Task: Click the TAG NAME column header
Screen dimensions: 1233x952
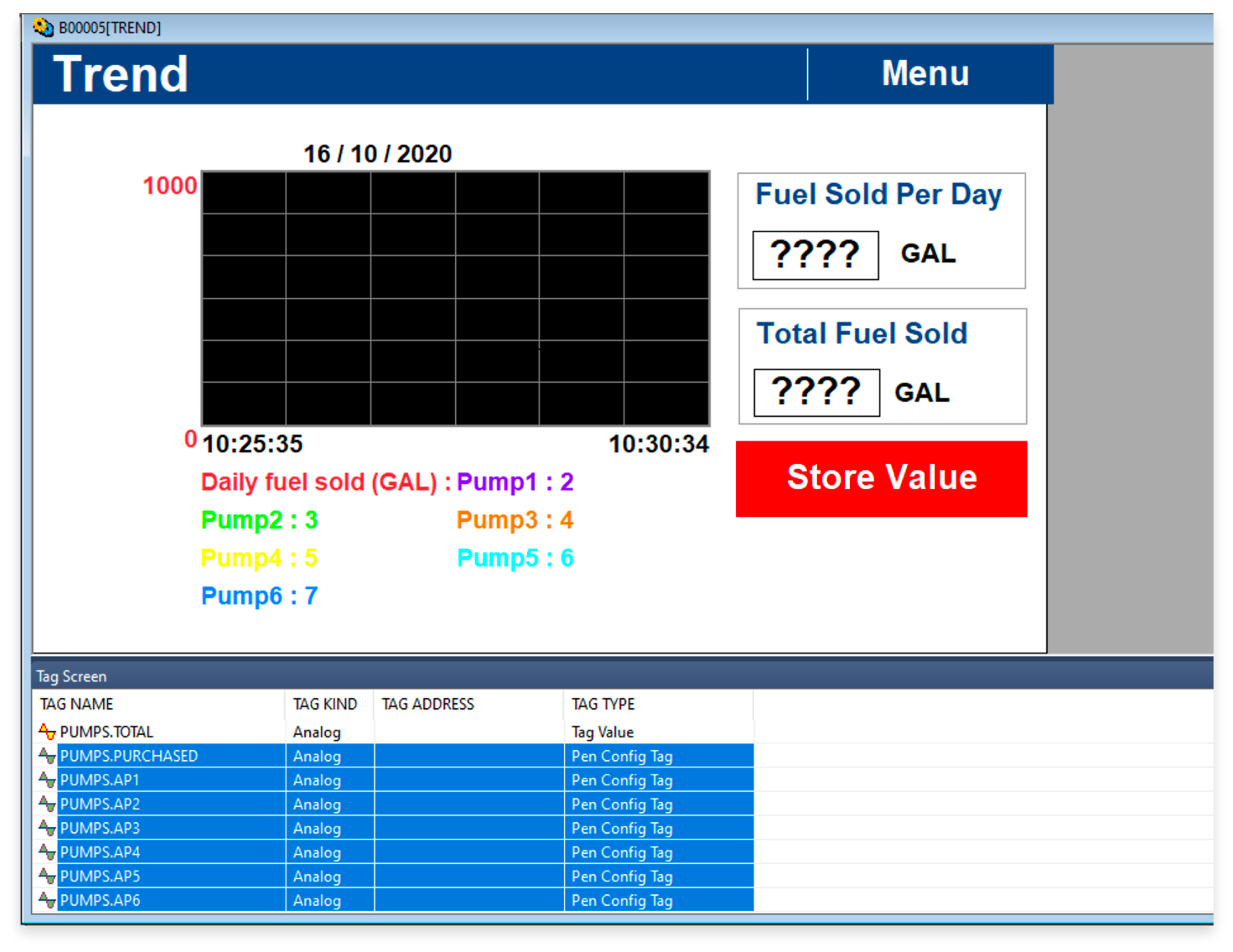Action: point(159,704)
